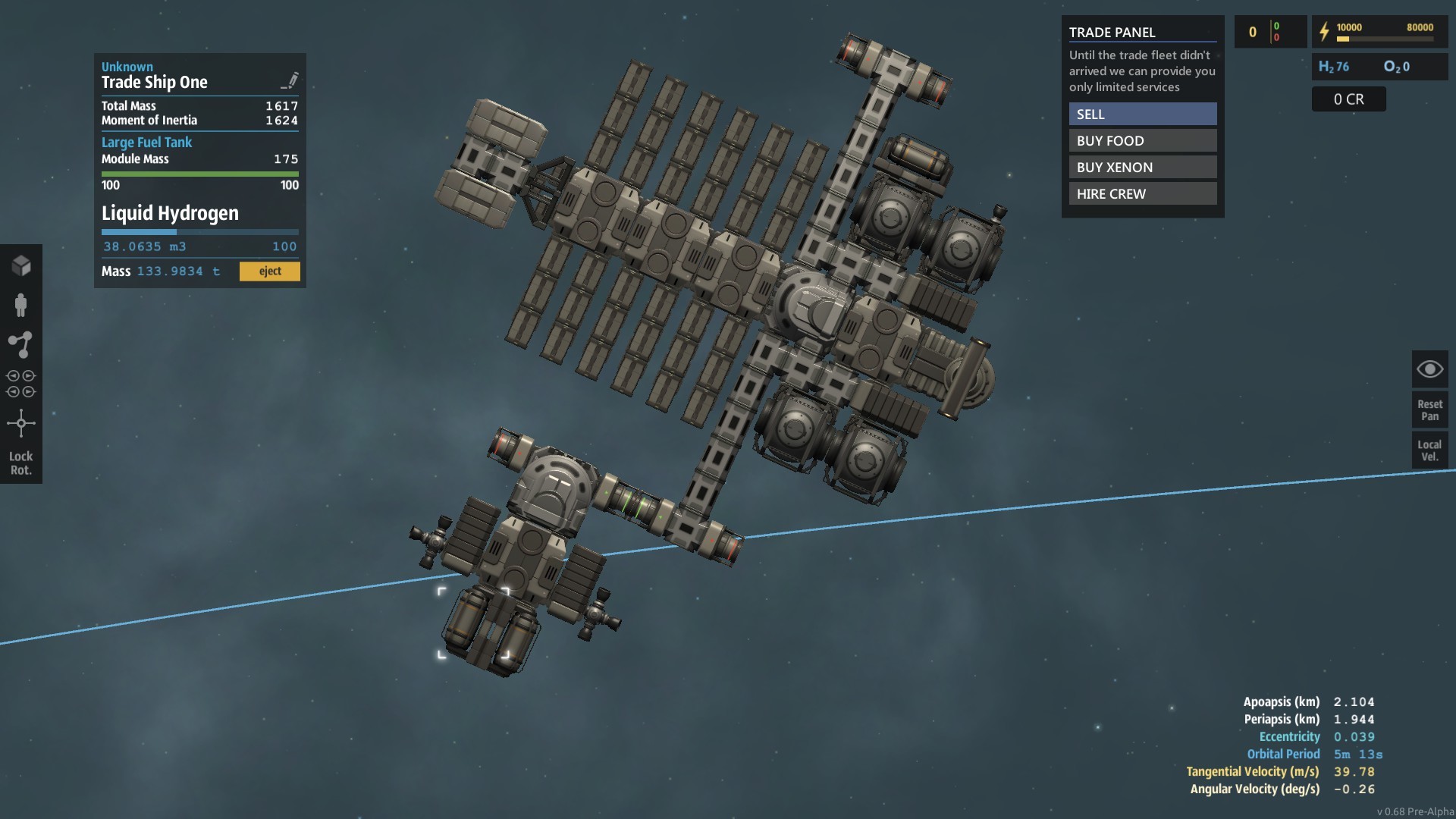Select the BUY FOOD tab option
This screenshot has height=819, width=1456.
pyautogui.click(x=1143, y=141)
